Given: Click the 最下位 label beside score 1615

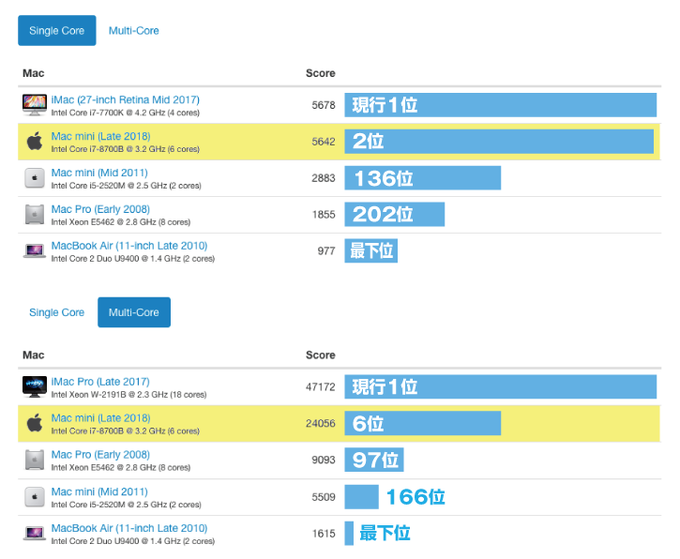Looking at the screenshot, I should (385, 533).
